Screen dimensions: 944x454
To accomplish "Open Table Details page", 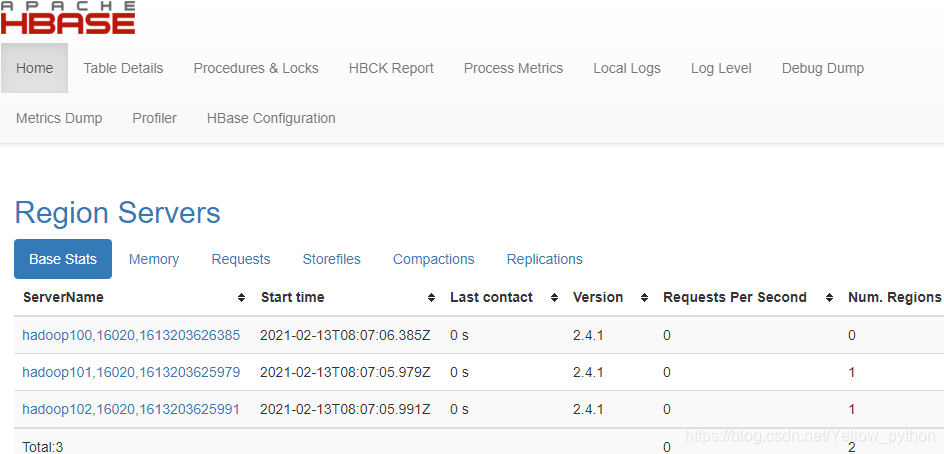I will click(x=123, y=68).
